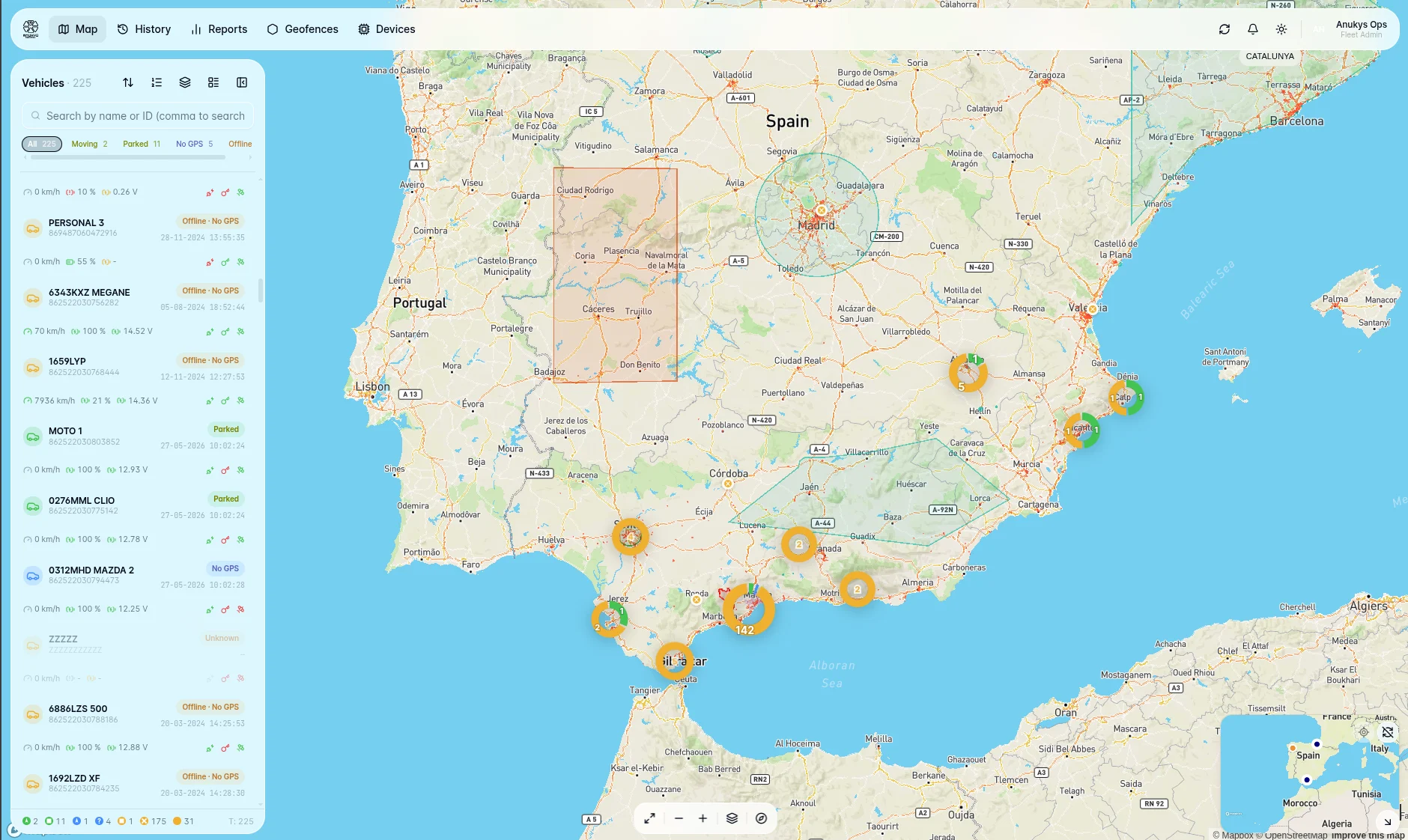Click the compass reset bearing icon
The image size is (1408, 840).
point(761,818)
